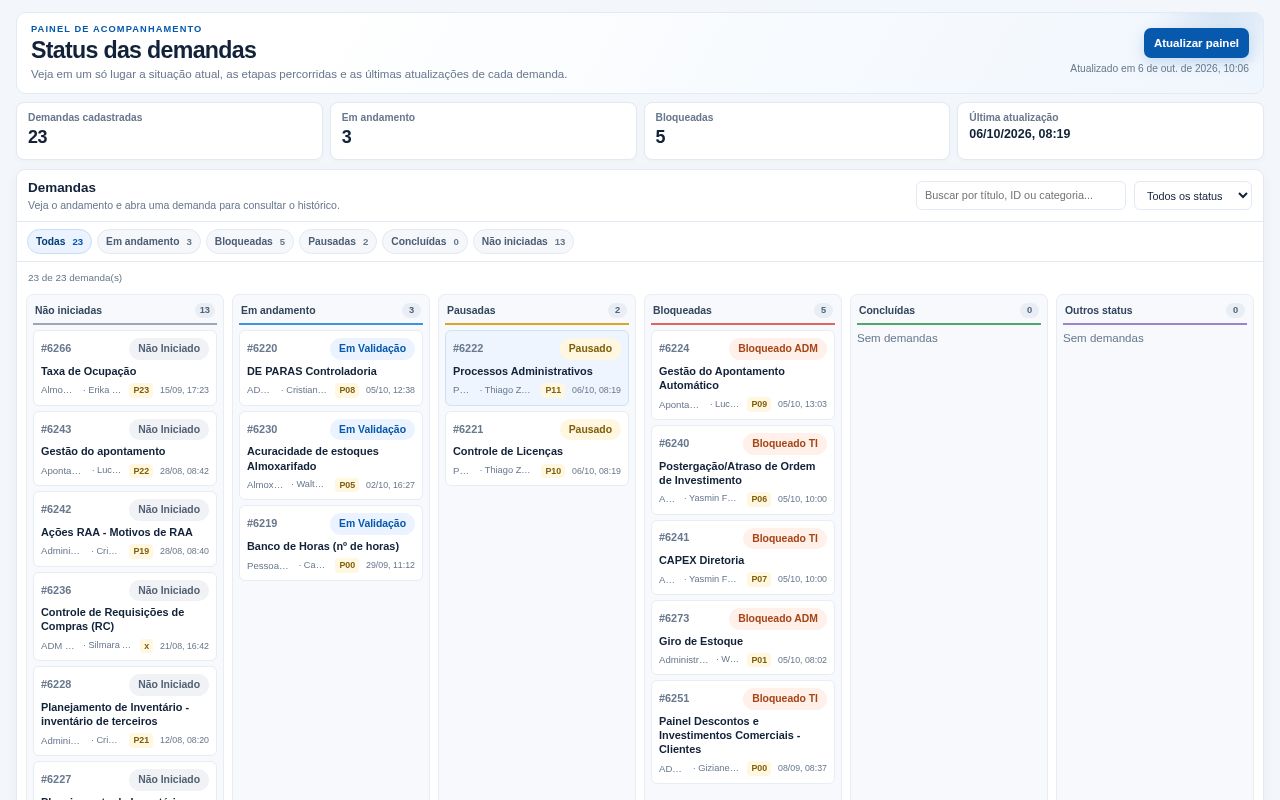Screen dimensions: 1280x800
Task: Click the Pausadas column header
Action: coord(537,310)
